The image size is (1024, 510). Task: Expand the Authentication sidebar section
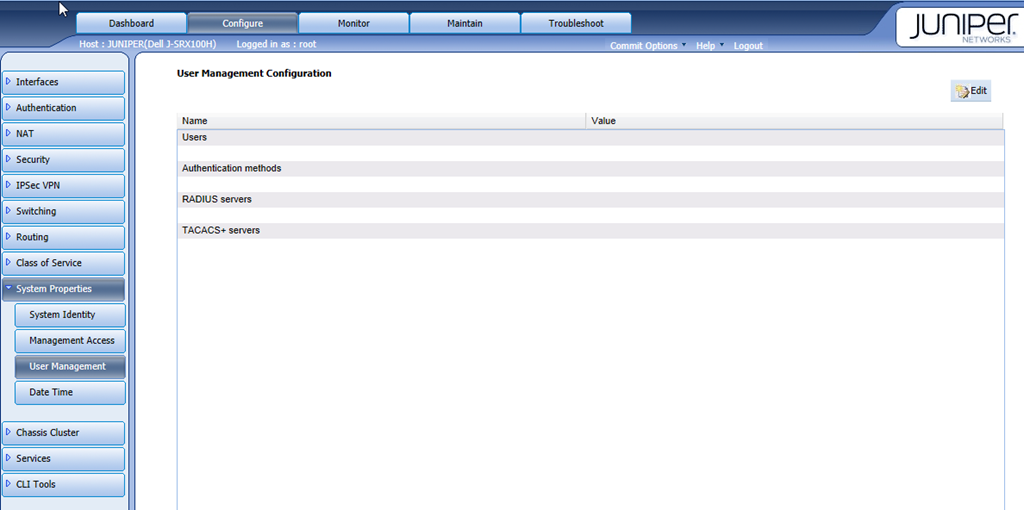point(64,108)
